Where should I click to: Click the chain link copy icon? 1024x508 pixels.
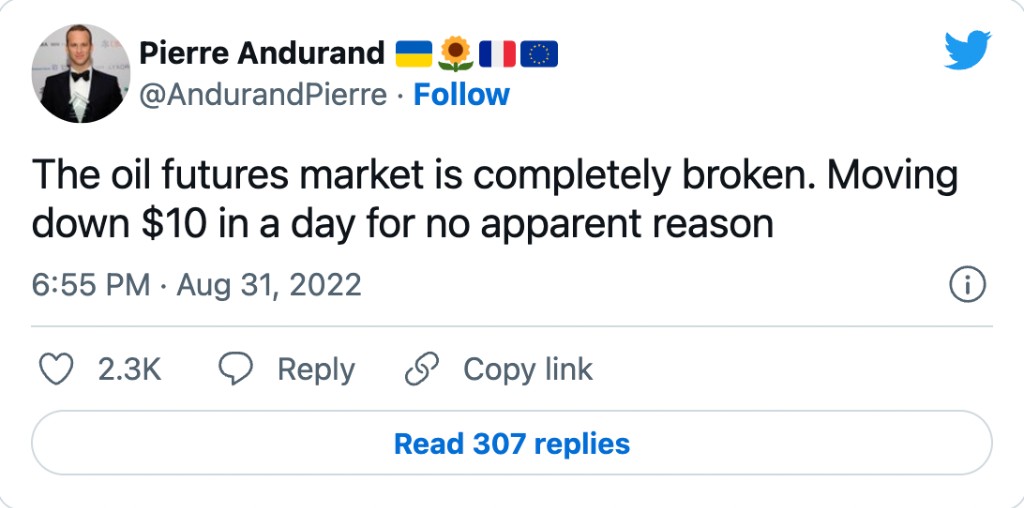tap(420, 370)
